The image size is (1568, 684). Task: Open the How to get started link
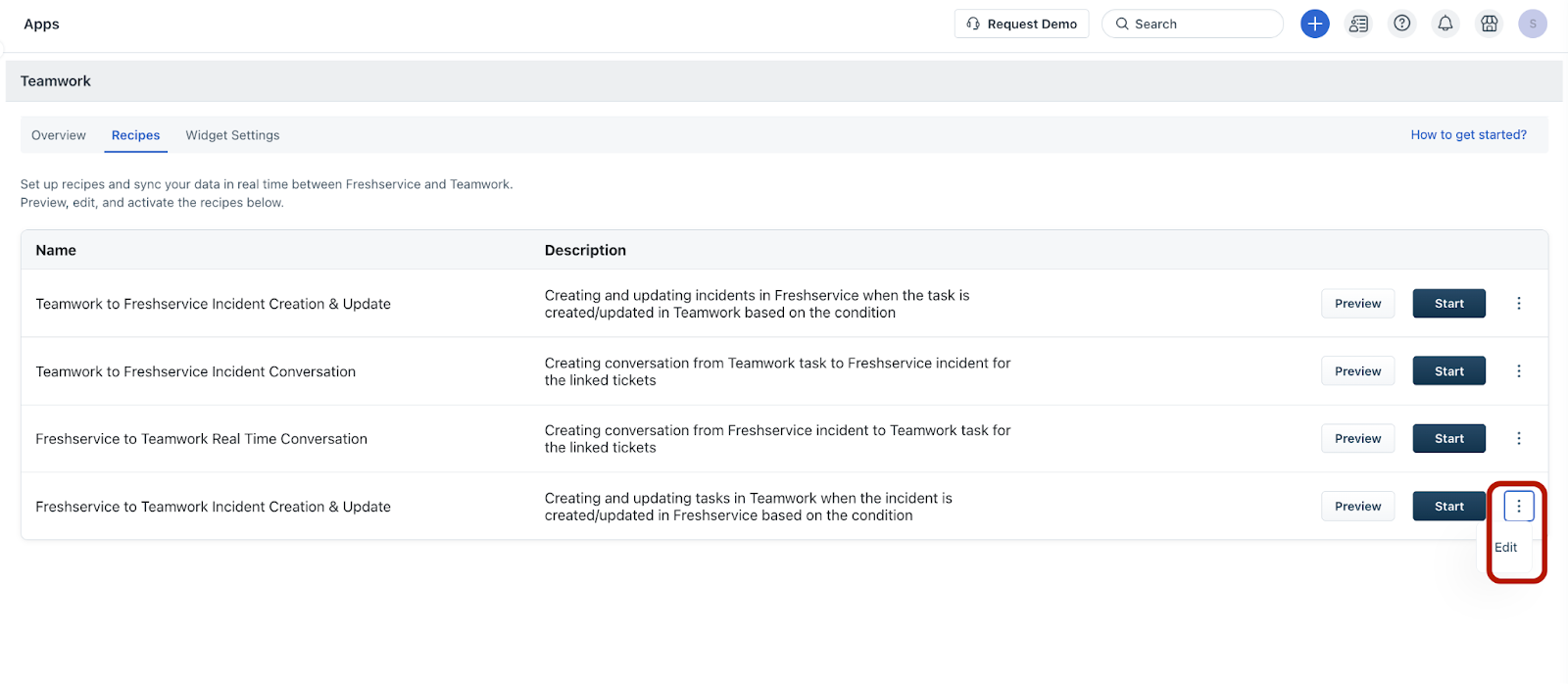[x=1468, y=135]
